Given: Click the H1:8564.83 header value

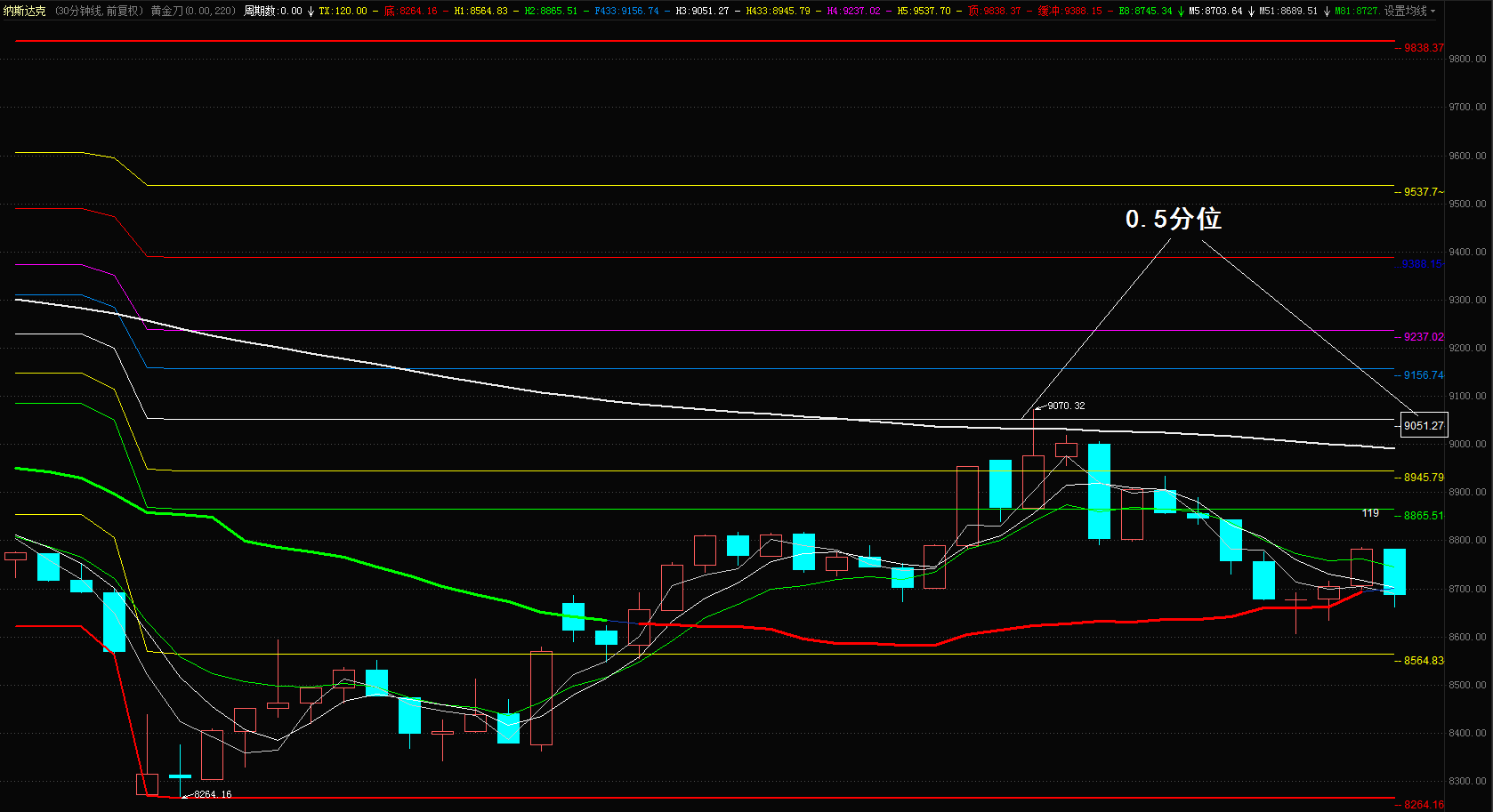Looking at the screenshot, I should tap(481, 11).
